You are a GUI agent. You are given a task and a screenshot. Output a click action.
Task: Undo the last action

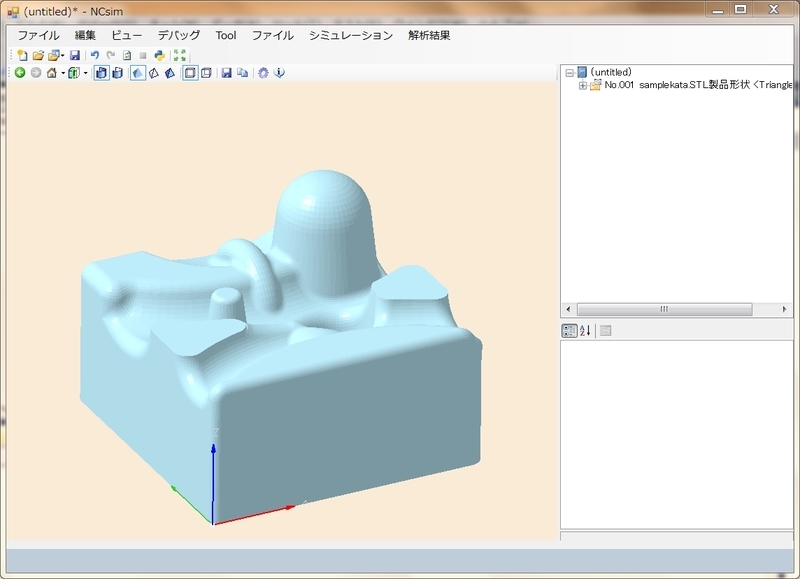(94, 56)
